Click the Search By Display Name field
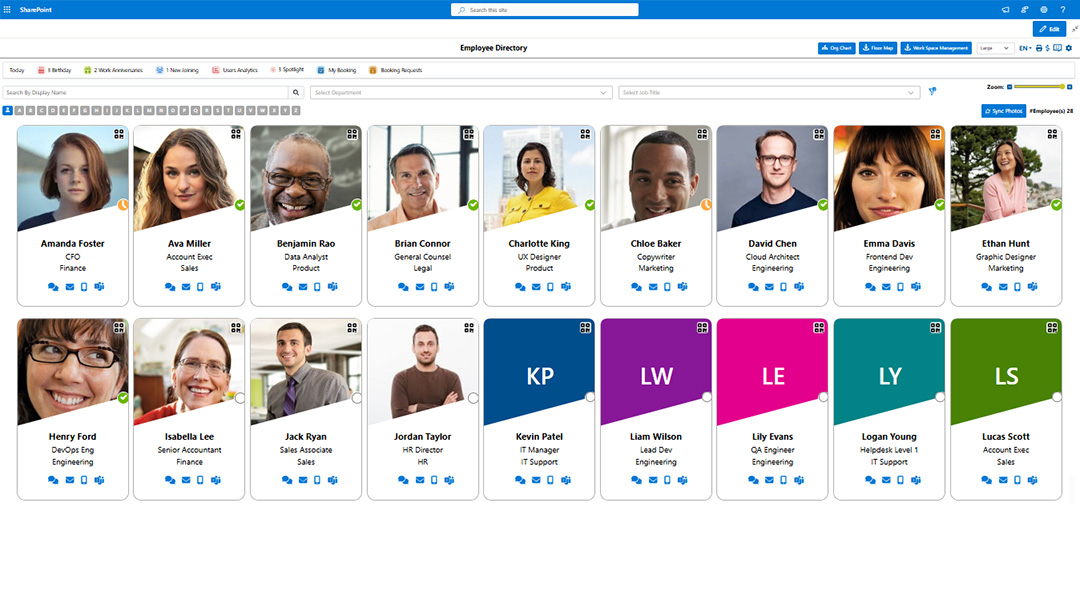 click(145, 91)
